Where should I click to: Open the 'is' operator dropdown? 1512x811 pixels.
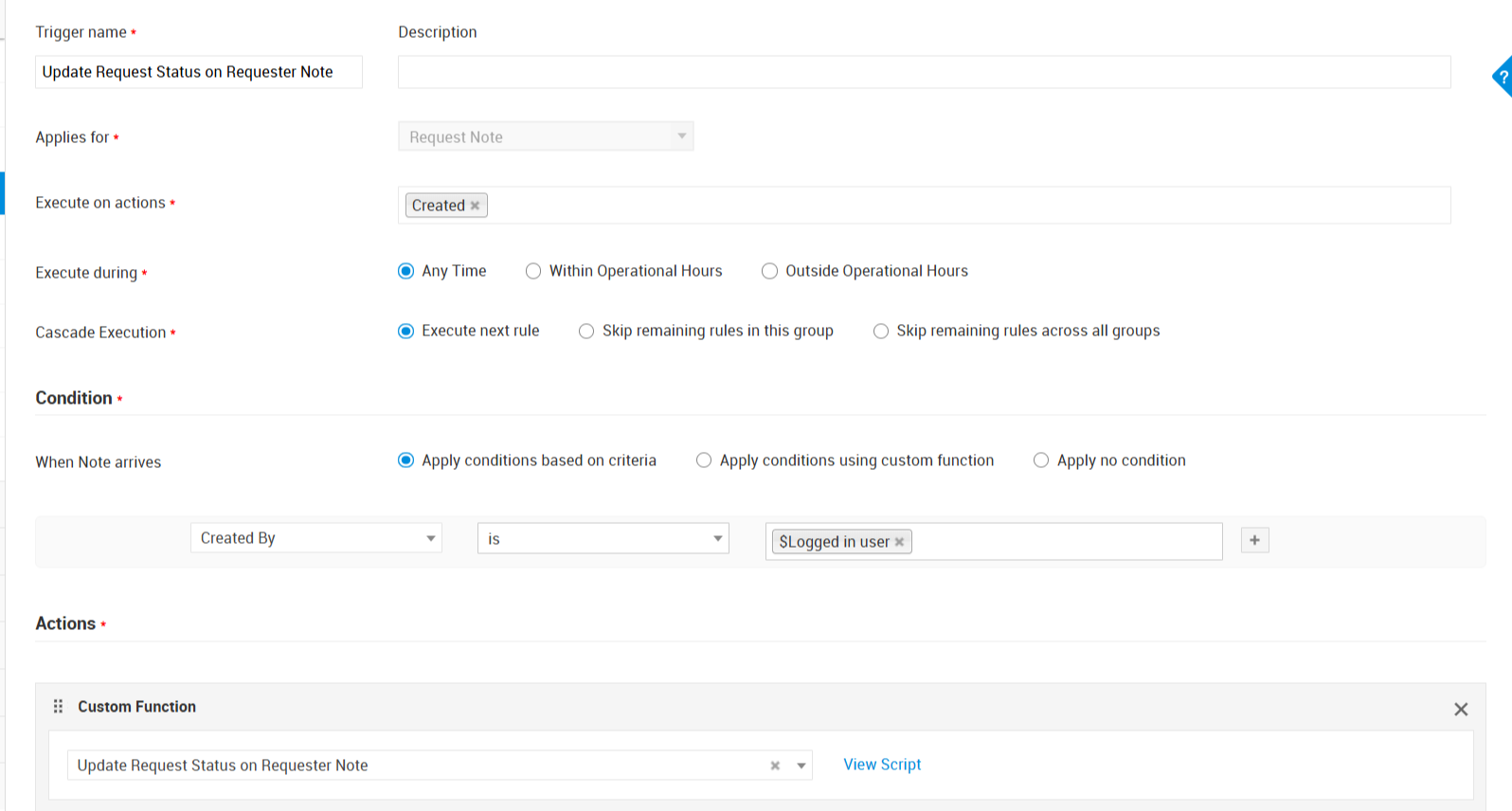click(603, 538)
